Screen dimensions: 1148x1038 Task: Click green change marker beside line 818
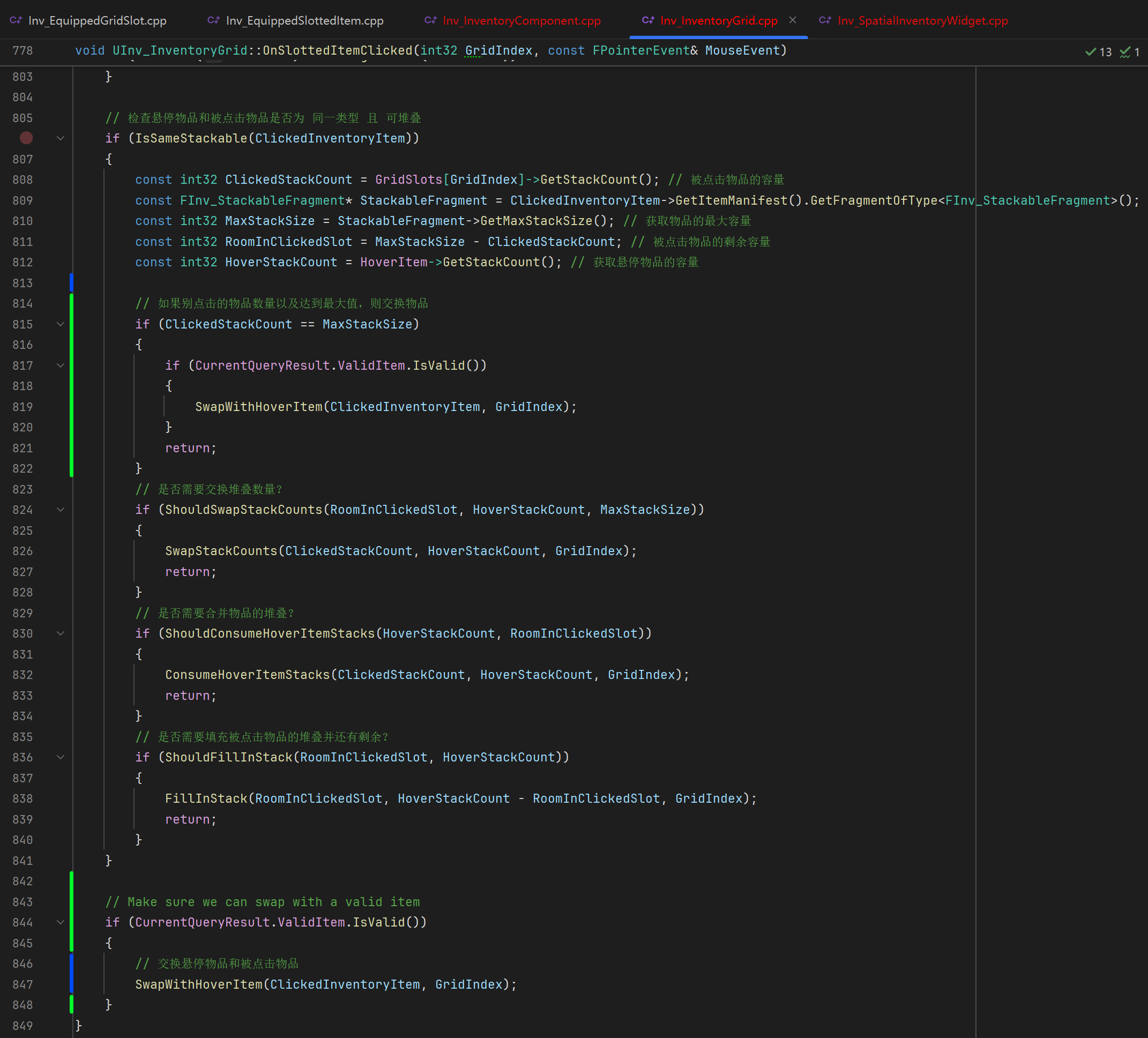[71, 386]
